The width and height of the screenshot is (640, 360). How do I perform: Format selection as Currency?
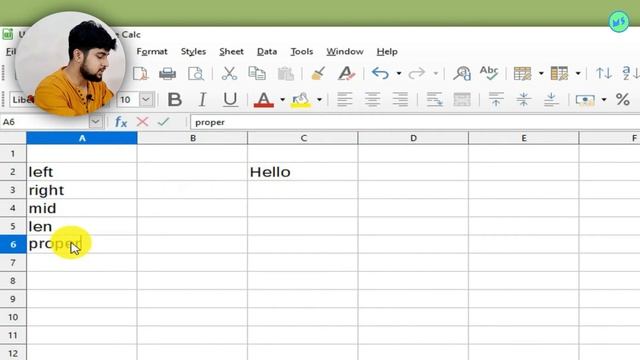(585, 100)
